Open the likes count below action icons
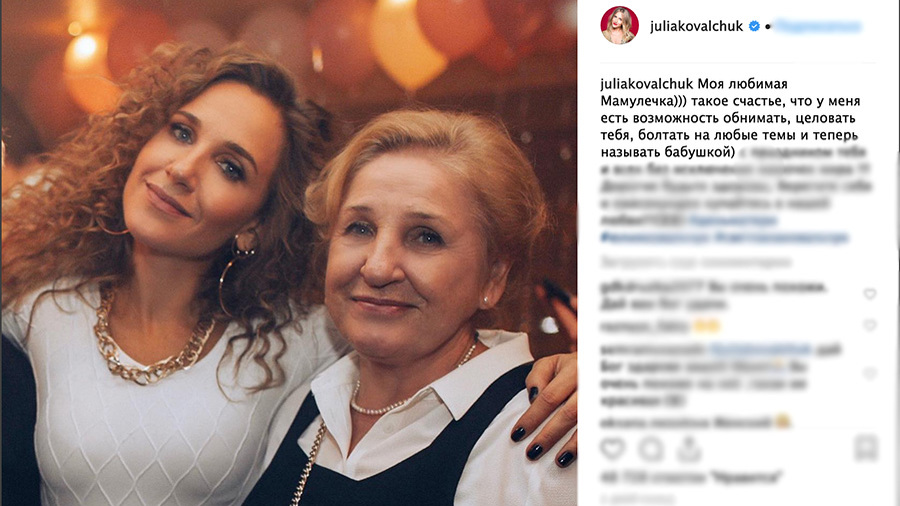The width and height of the screenshot is (900, 506). [691, 477]
